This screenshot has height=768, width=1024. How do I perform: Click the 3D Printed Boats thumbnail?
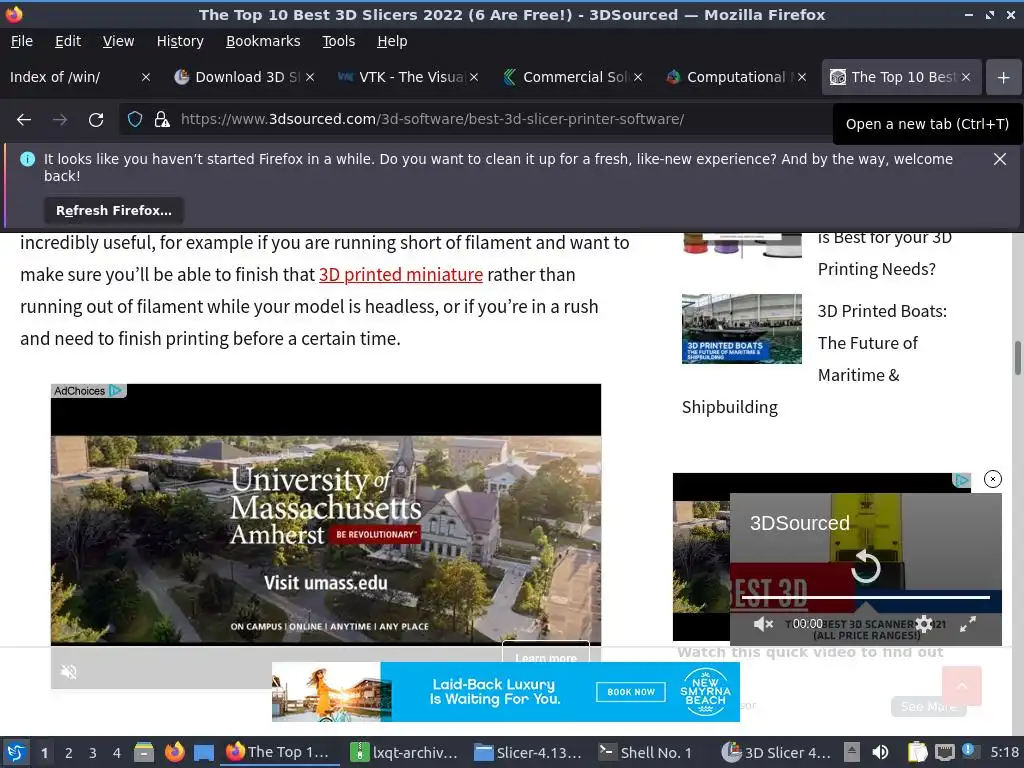741,328
